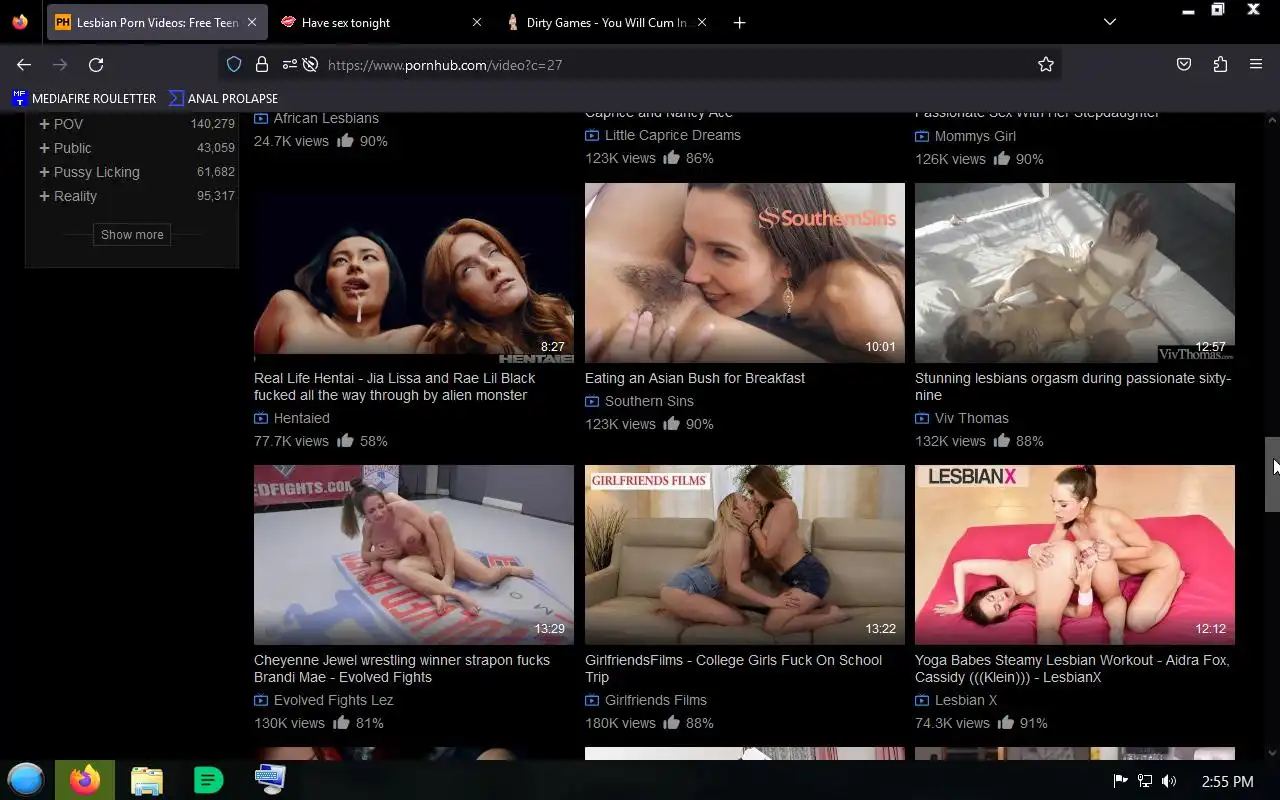Open the Viv Thomas channel link
The height and width of the screenshot is (800, 1280).
(x=972, y=418)
